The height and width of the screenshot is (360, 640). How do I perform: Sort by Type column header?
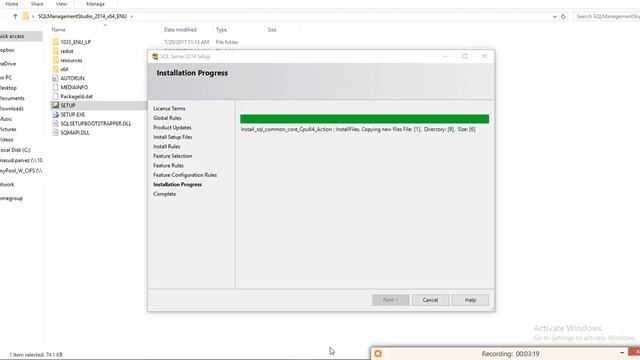tap(221, 30)
